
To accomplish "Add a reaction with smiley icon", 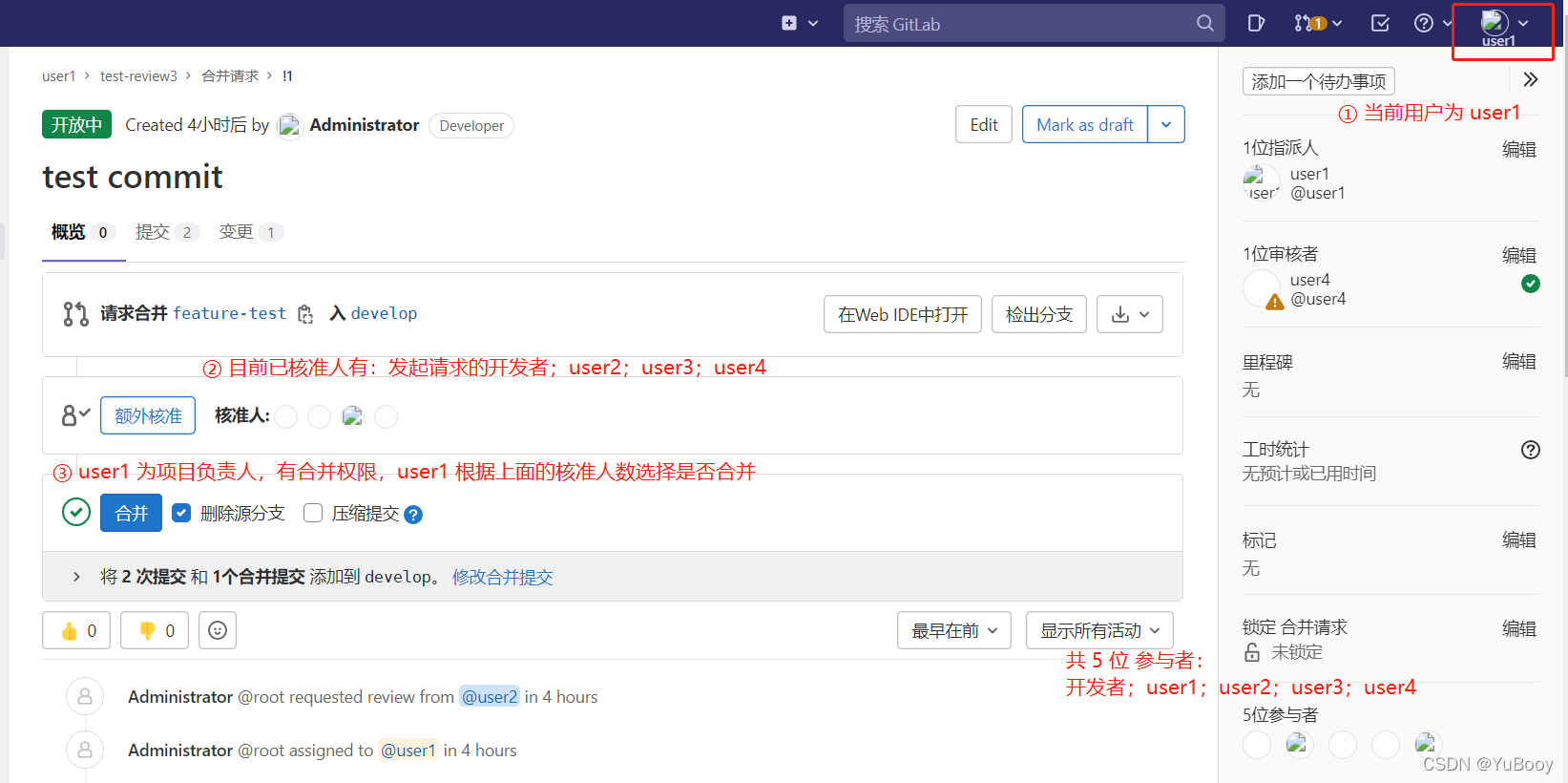I will (x=218, y=630).
